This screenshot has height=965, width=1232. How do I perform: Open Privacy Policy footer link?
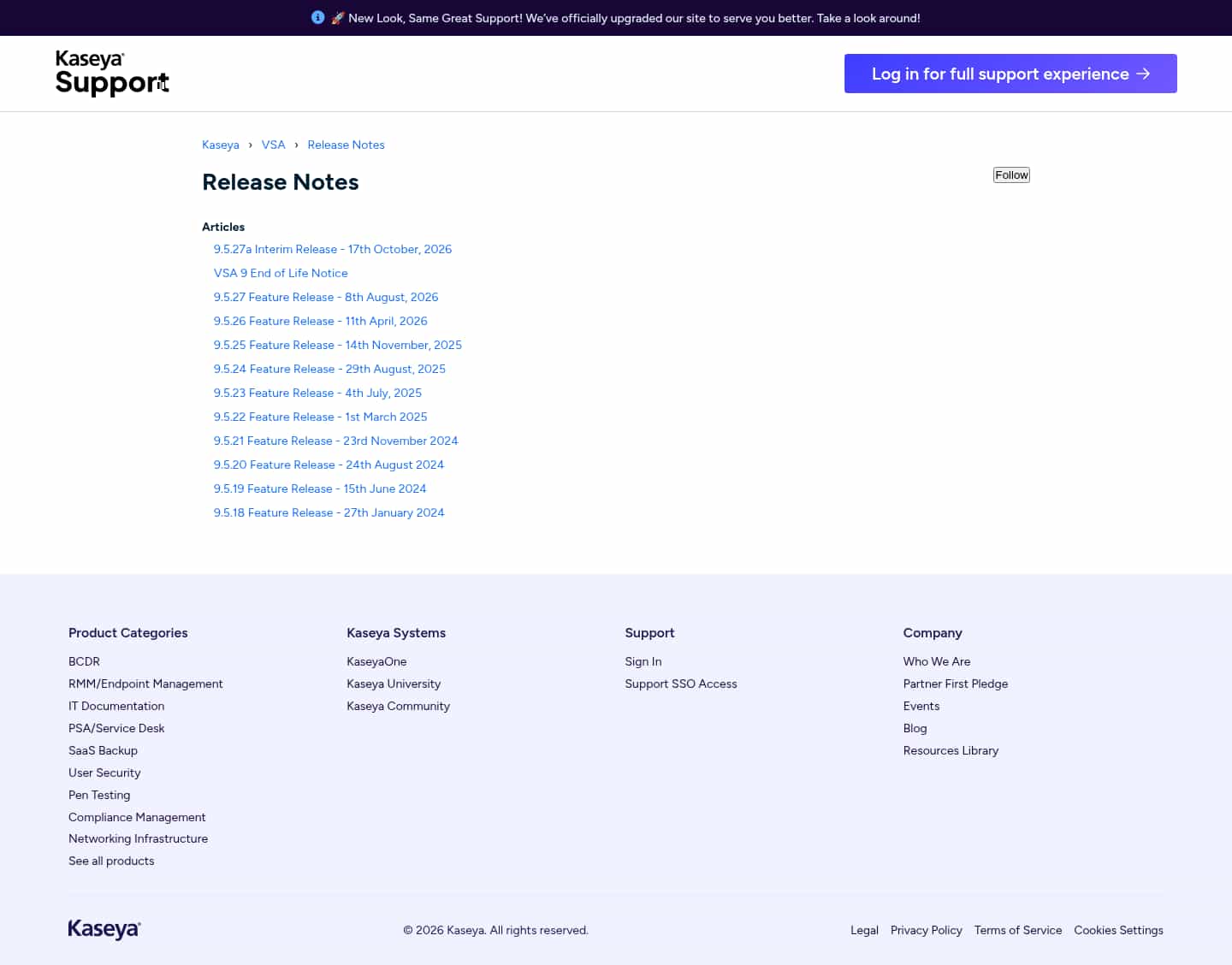click(x=927, y=930)
